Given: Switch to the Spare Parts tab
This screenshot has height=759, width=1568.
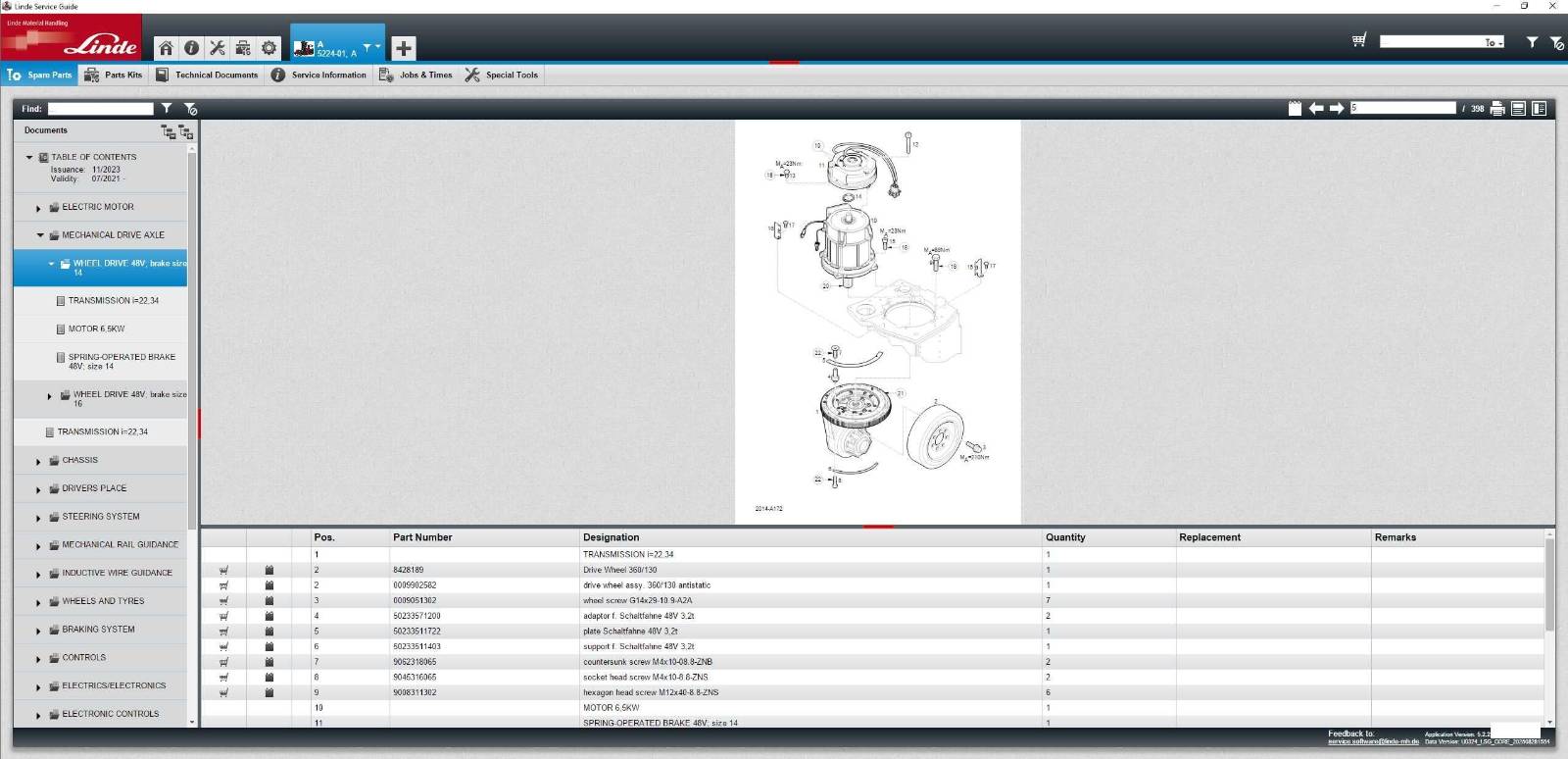Looking at the screenshot, I should (x=39, y=75).
